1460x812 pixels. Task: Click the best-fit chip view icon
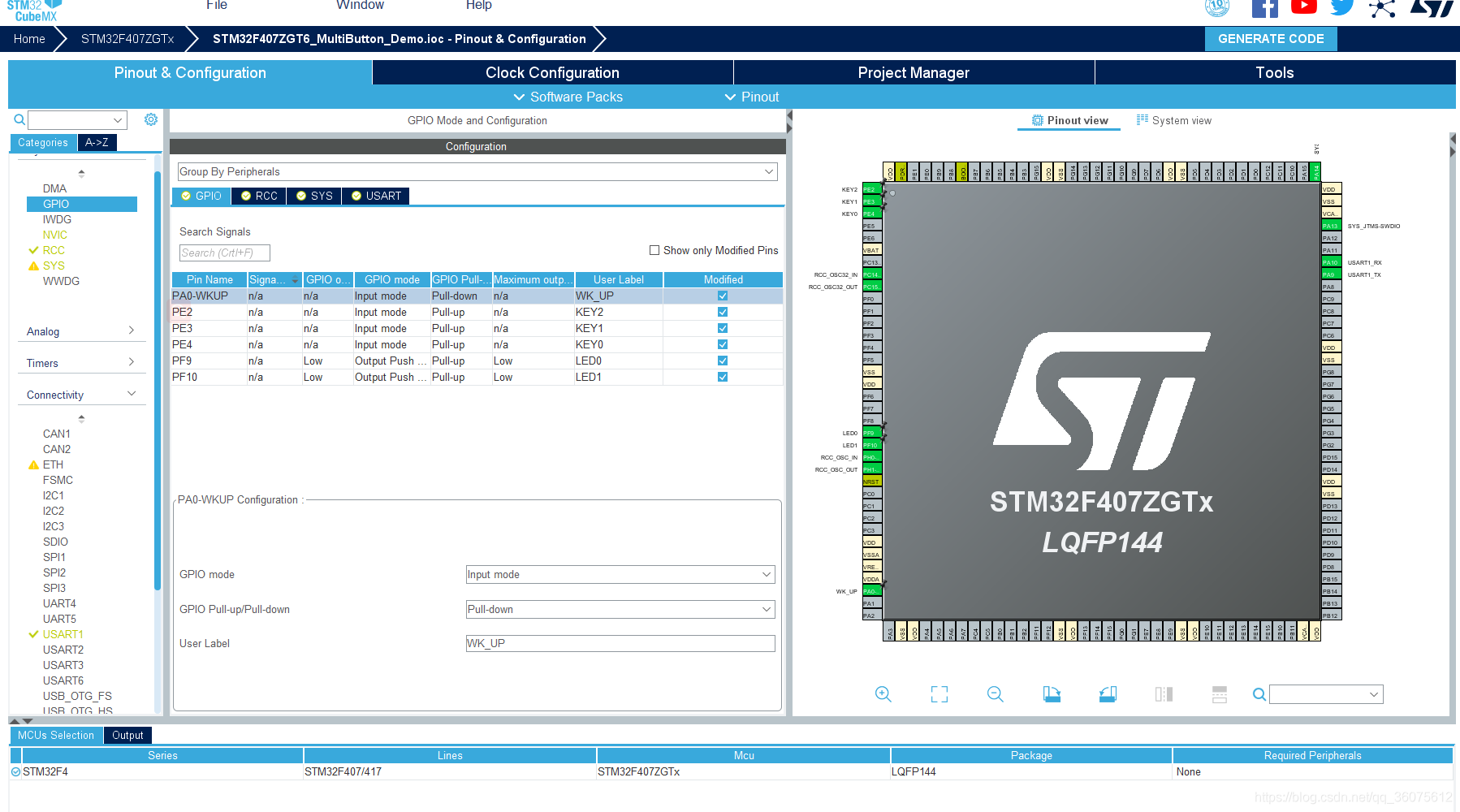[x=939, y=694]
